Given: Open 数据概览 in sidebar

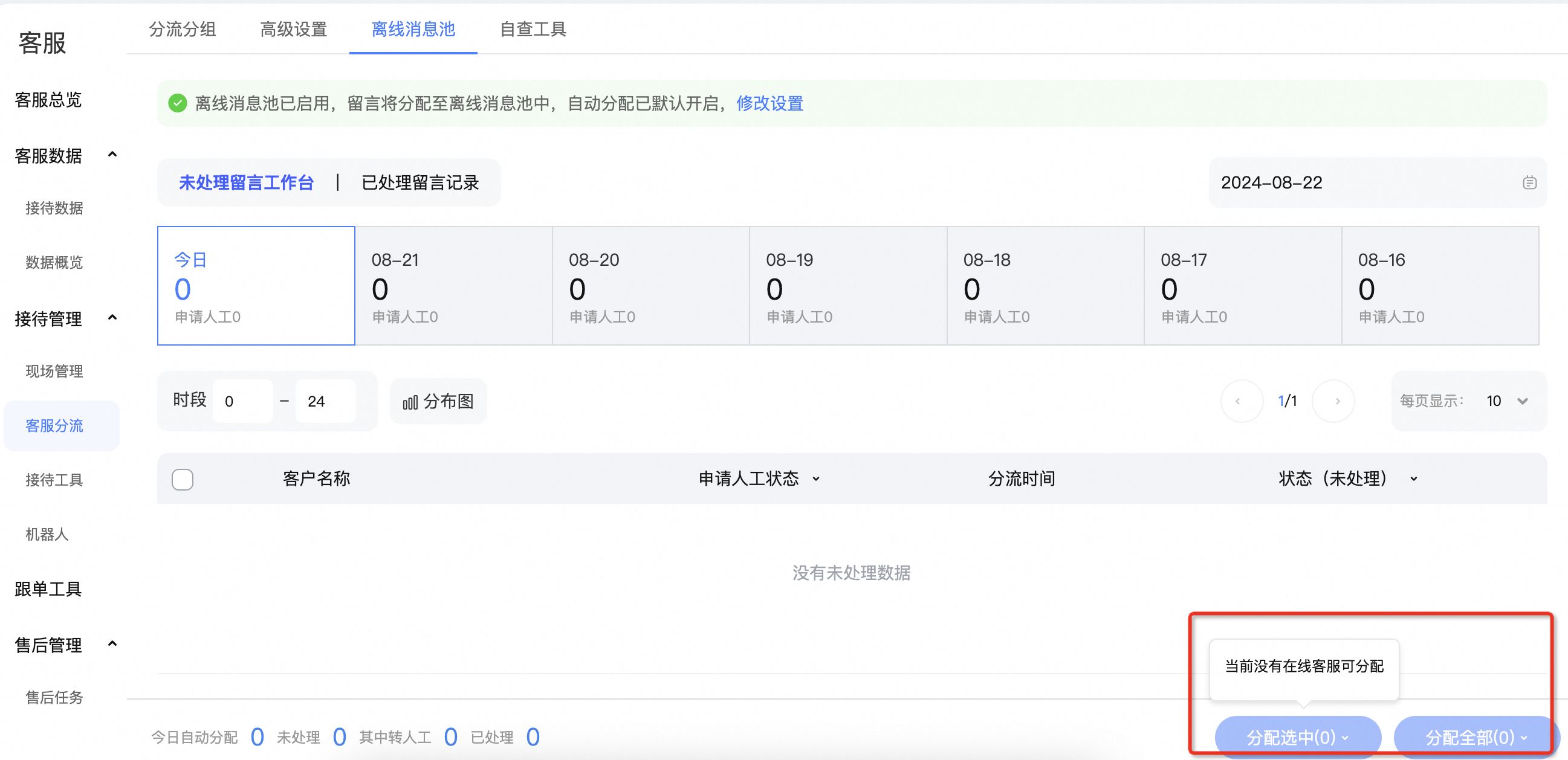Looking at the screenshot, I should tap(54, 262).
